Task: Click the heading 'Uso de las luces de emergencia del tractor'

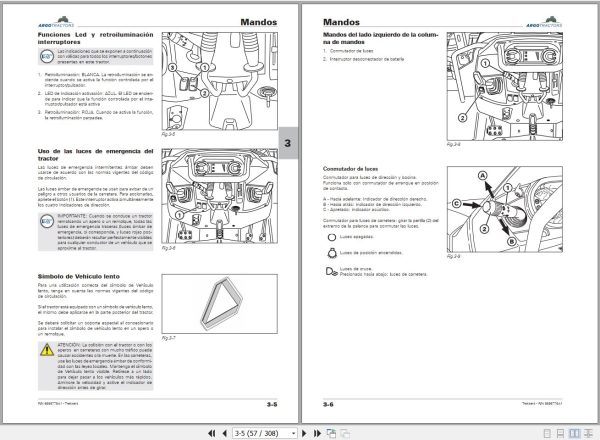Action: pos(95,155)
